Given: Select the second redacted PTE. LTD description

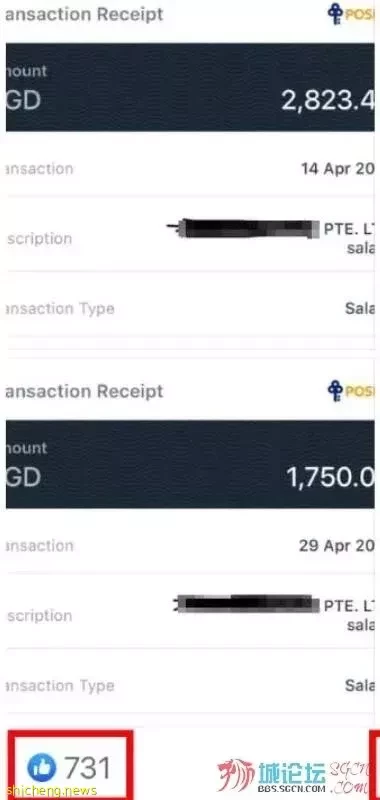Looking at the screenshot, I should pos(274,611).
